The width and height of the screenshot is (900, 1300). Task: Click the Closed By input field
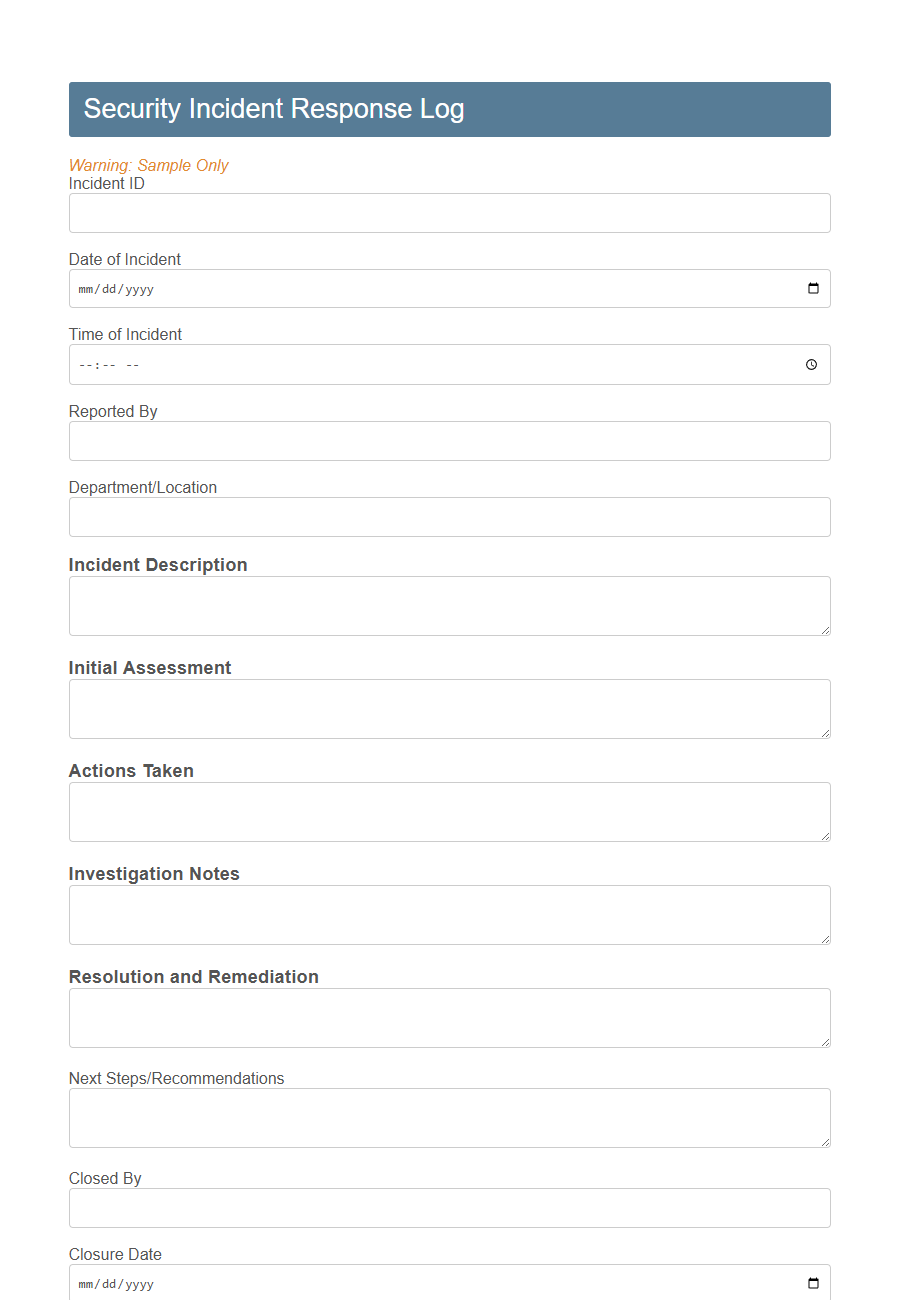pos(449,1208)
